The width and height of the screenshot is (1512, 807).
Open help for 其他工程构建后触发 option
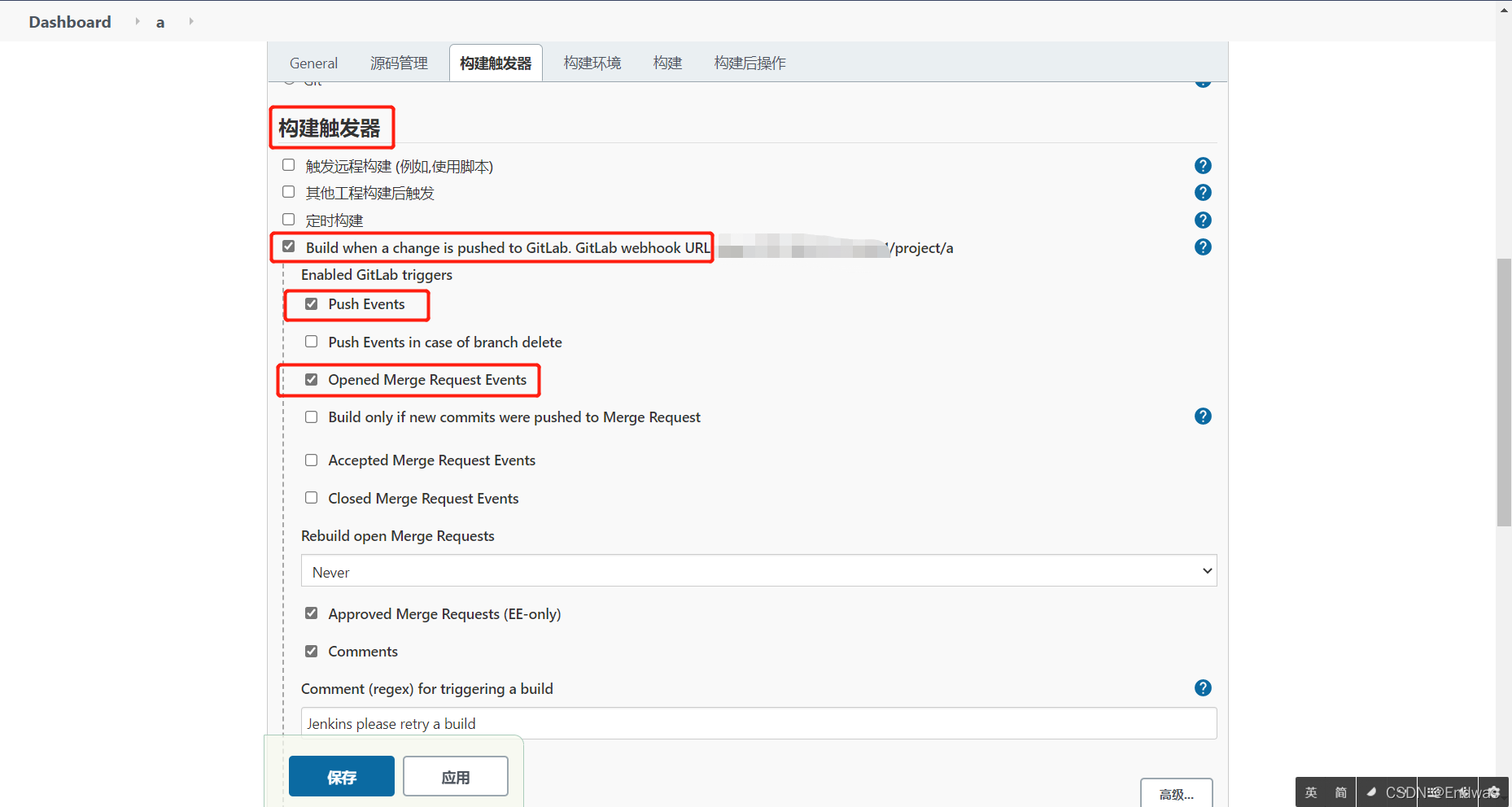click(1203, 193)
